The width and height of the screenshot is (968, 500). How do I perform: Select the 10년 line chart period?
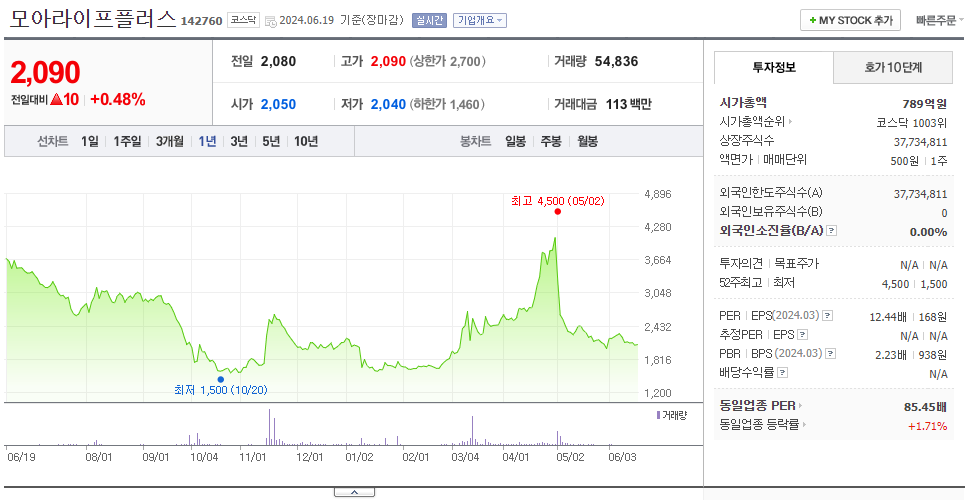coord(306,141)
